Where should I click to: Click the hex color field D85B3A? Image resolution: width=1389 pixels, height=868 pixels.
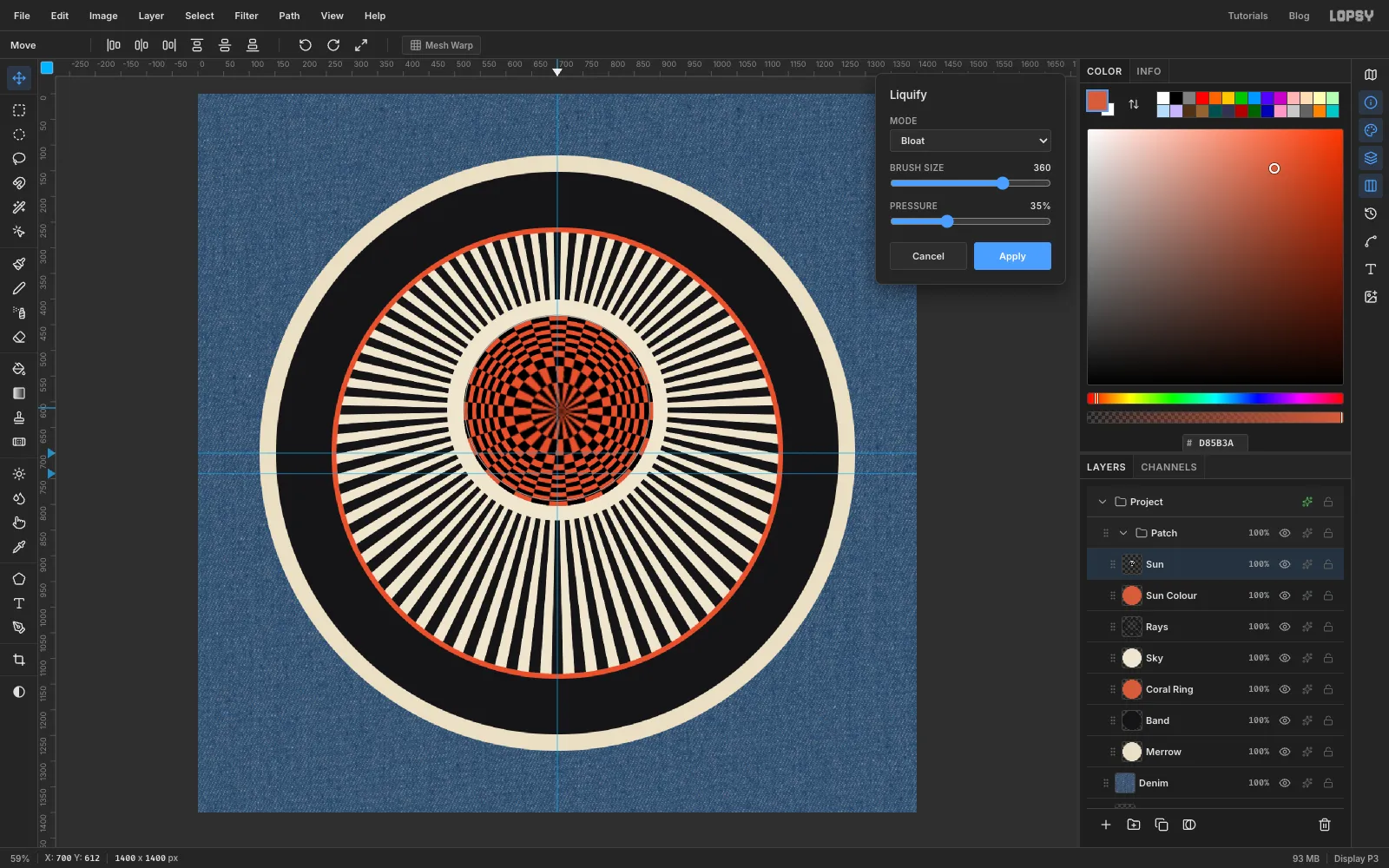tap(1215, 443)
